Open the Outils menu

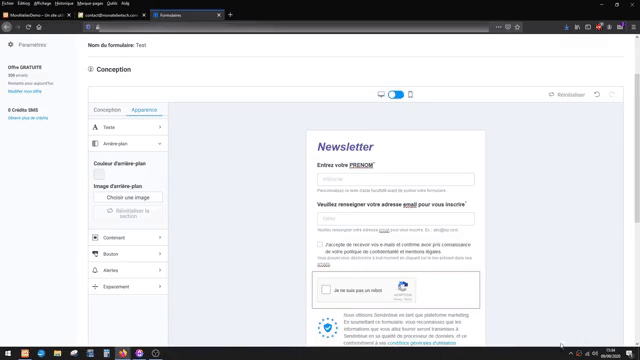[112, 3]
